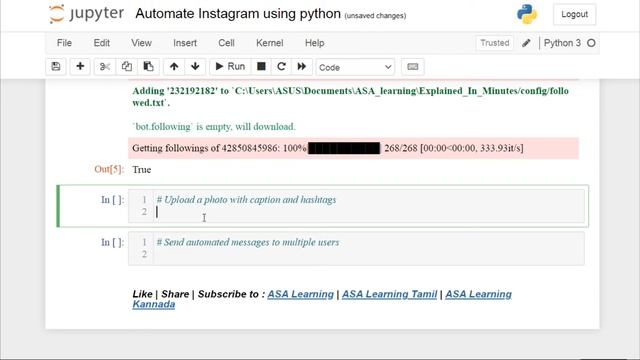Open the Kernel menu
Viewport: 640px width, 360px height.
pyautogui.click(x=269, y=43)
